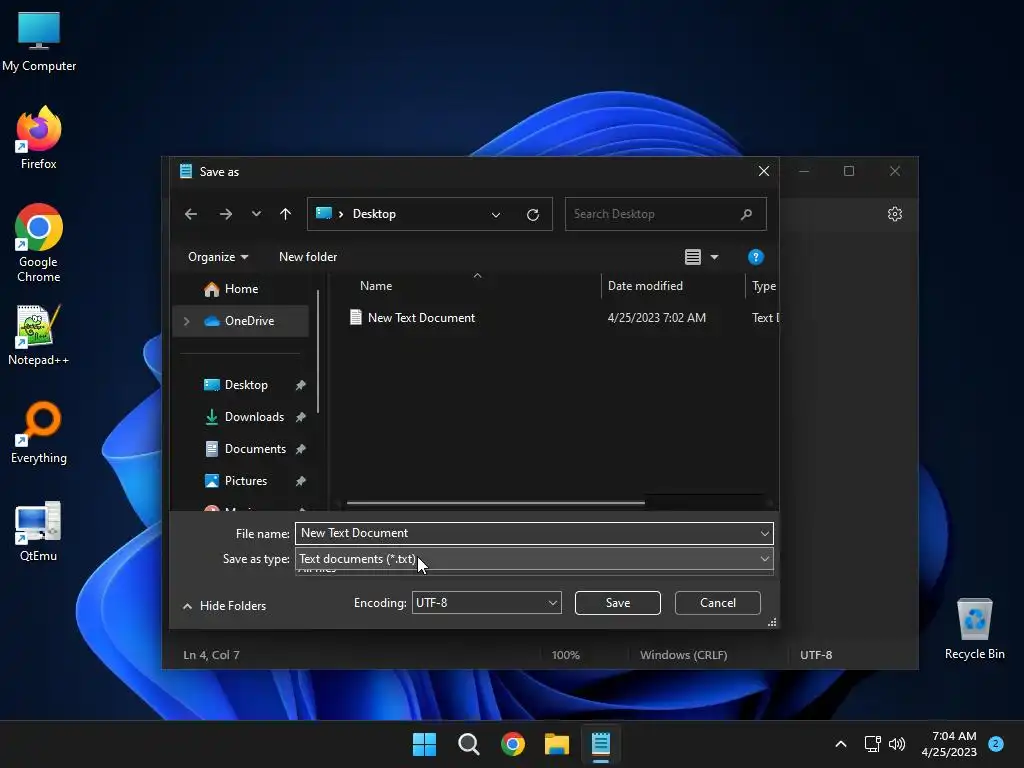1024x768 pixels.
Task: Open pinned Desktop folder in sidebar
Action: click(246, 385)
